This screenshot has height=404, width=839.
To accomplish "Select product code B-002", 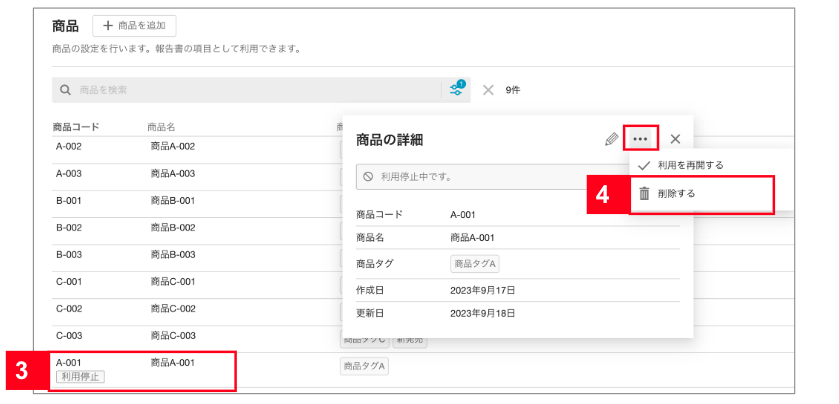I will coord(68,227).
